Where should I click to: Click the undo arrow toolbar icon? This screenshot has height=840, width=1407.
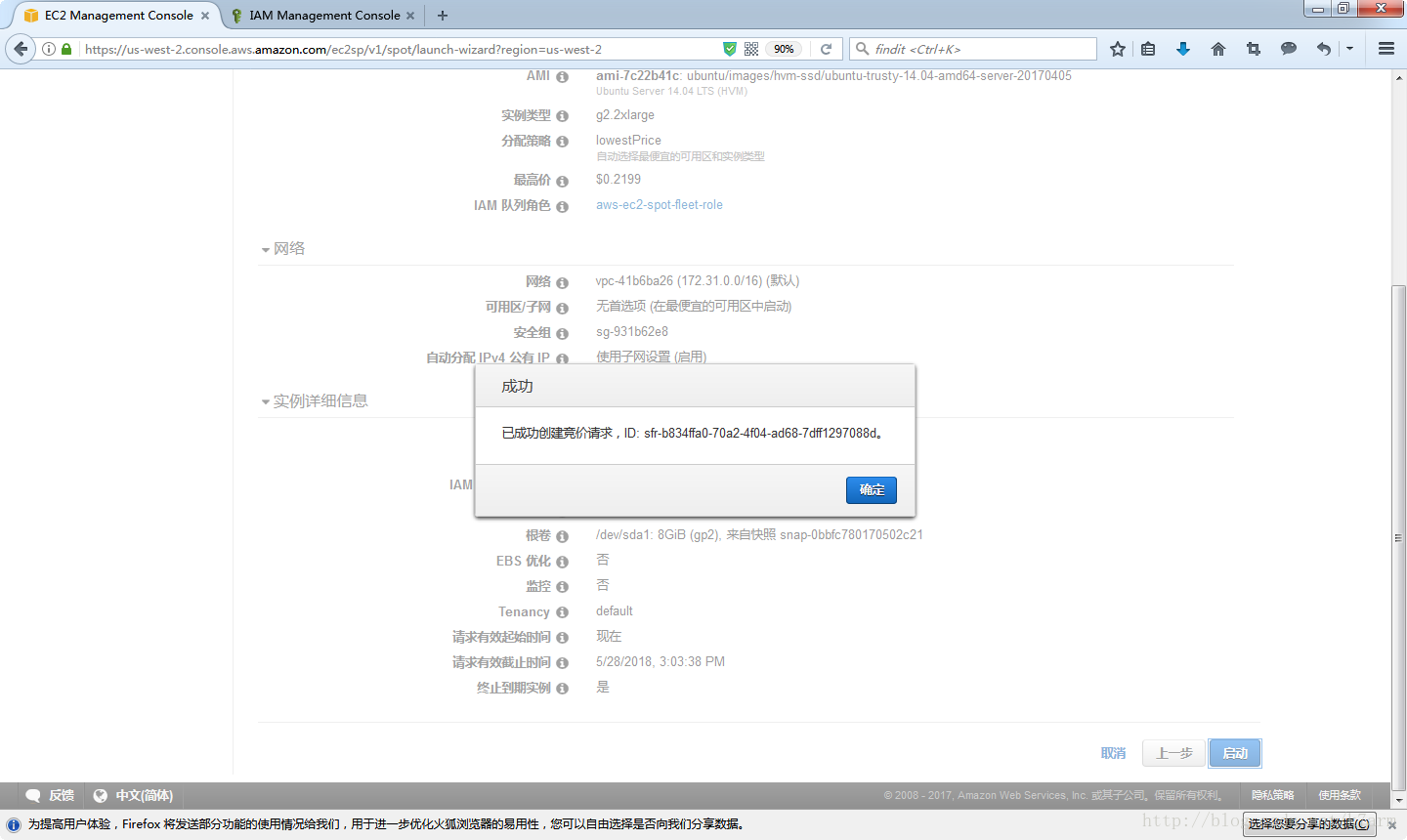1324,49
